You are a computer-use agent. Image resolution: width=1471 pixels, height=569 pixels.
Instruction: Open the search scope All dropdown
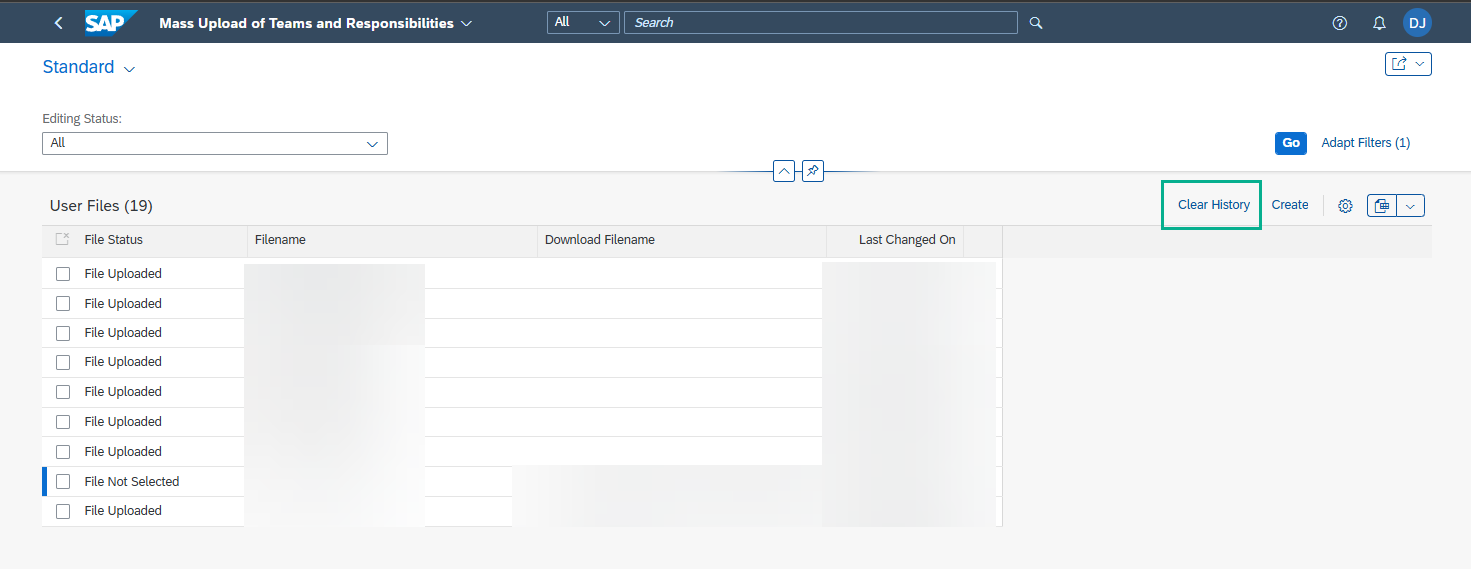[583, 23]
